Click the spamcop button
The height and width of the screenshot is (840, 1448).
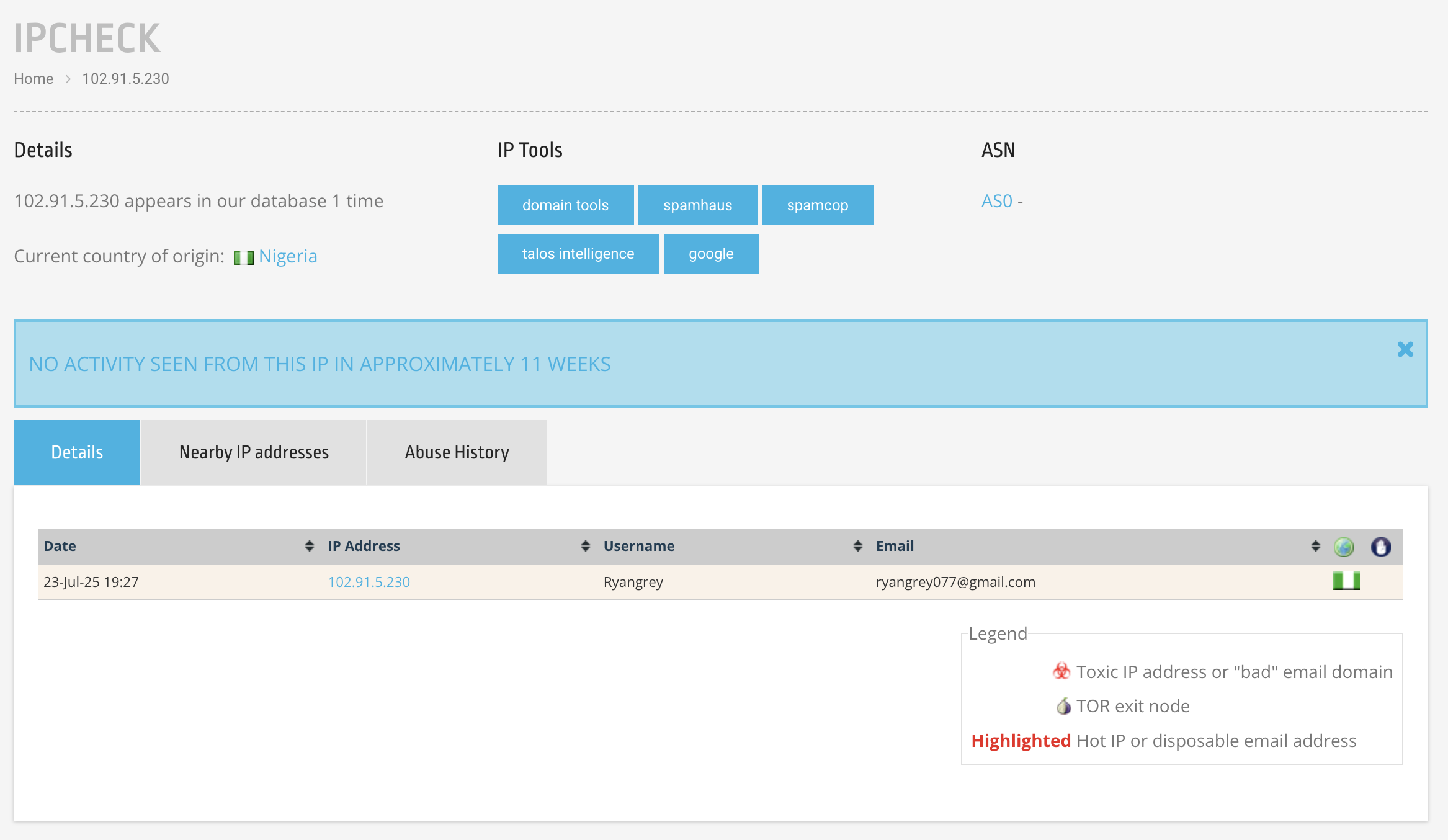(817, 205)
